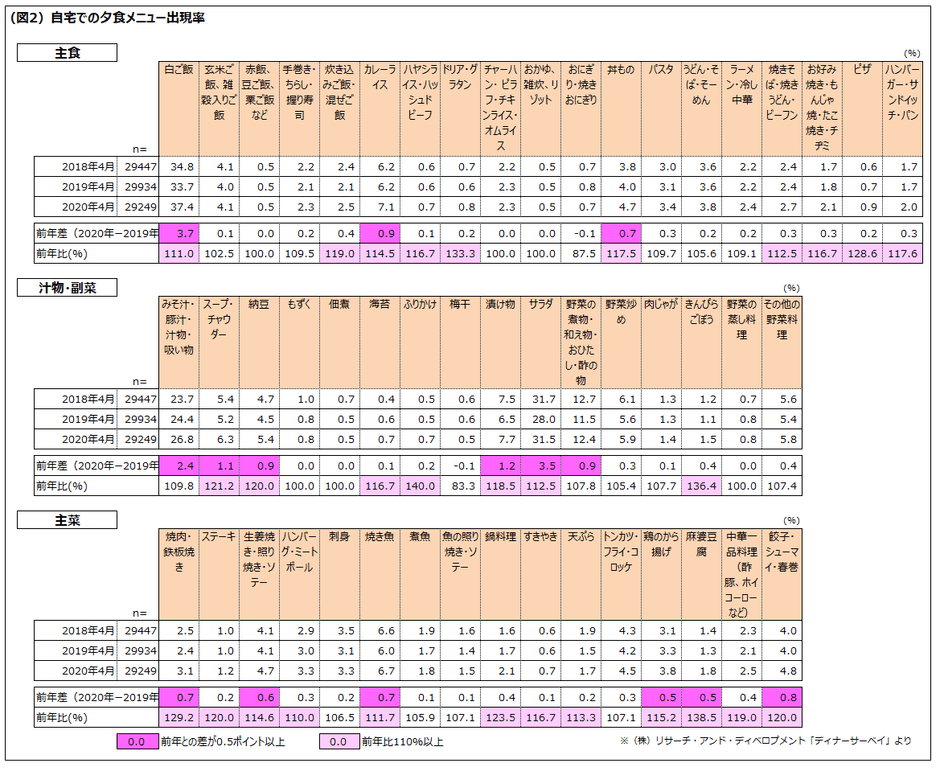Viewport: 940px width, 771px height.
Task: Click the dark pink 0.0 legend swatch
Action: pyautogui.click(x=137, y=742)
